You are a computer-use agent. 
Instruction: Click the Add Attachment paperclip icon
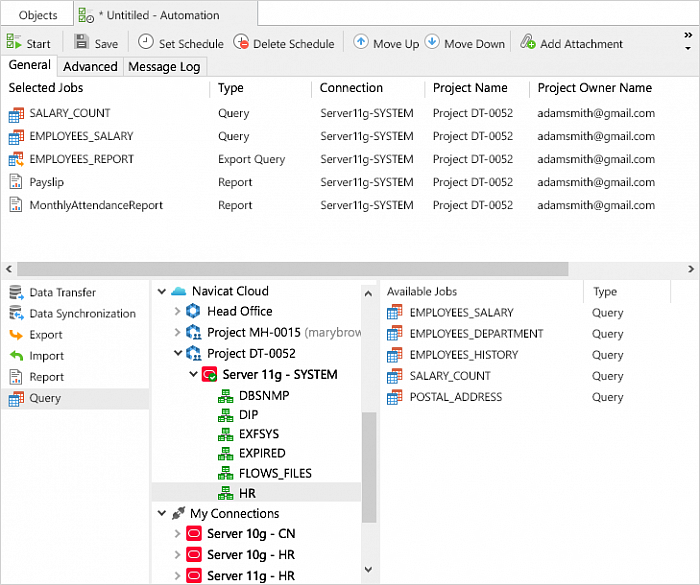click(x=528, y=42)
